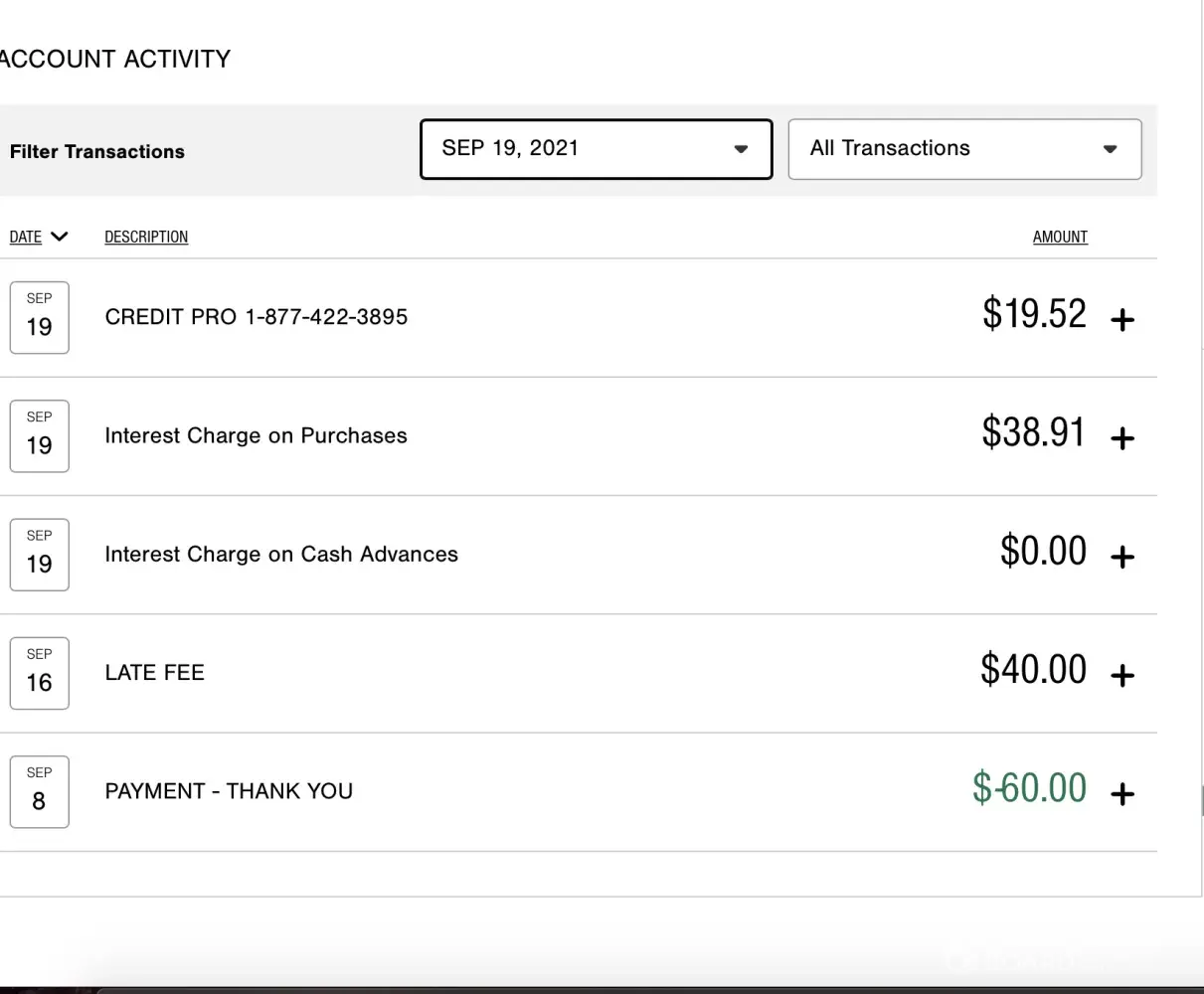This screenshot has width=1204, height=994.
Task: Click plus icon for Cash Advances interest
Action: (1121, 557)
